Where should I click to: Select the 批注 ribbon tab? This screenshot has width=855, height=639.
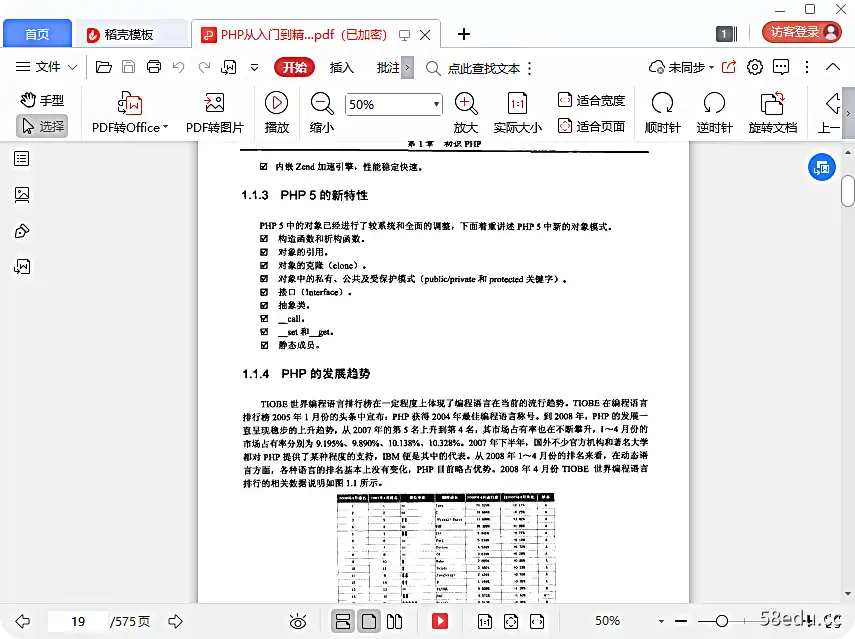tap(388, 68)
